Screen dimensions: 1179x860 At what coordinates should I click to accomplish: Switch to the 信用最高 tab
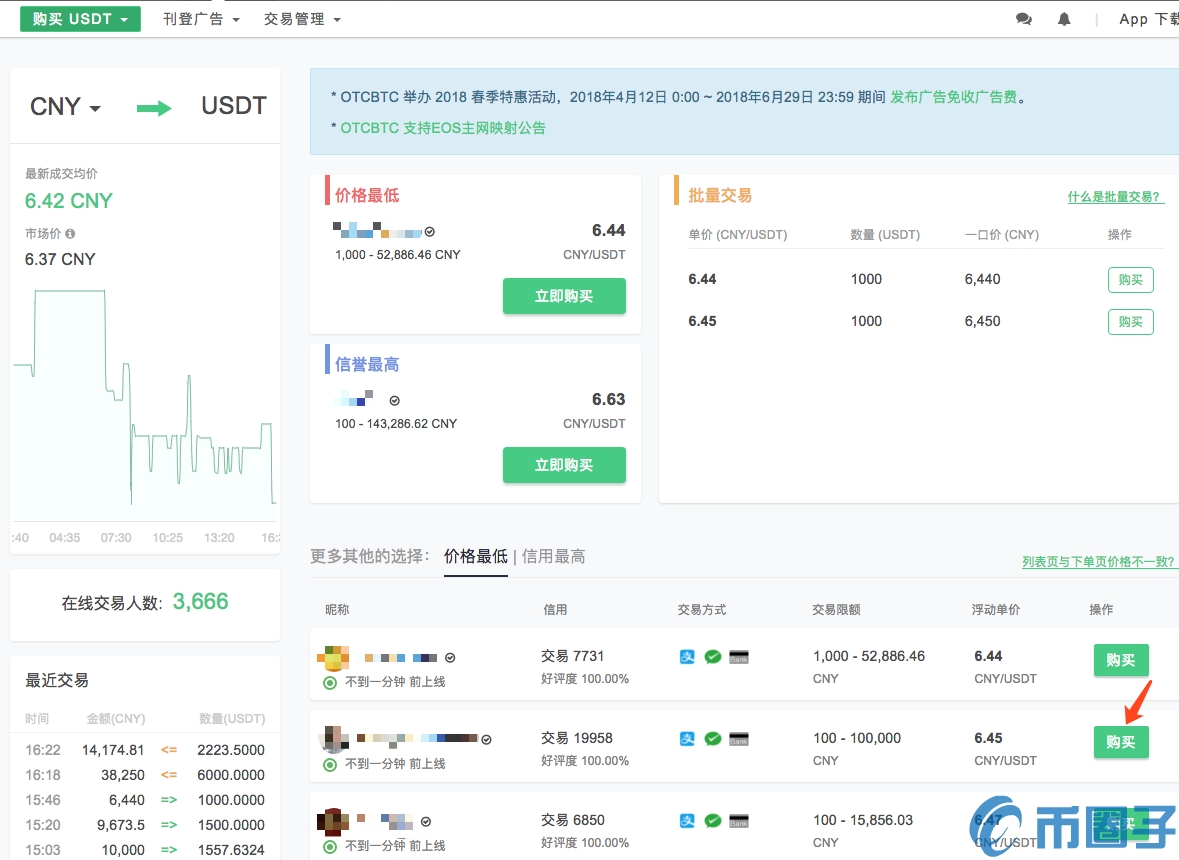coord(553,556)
